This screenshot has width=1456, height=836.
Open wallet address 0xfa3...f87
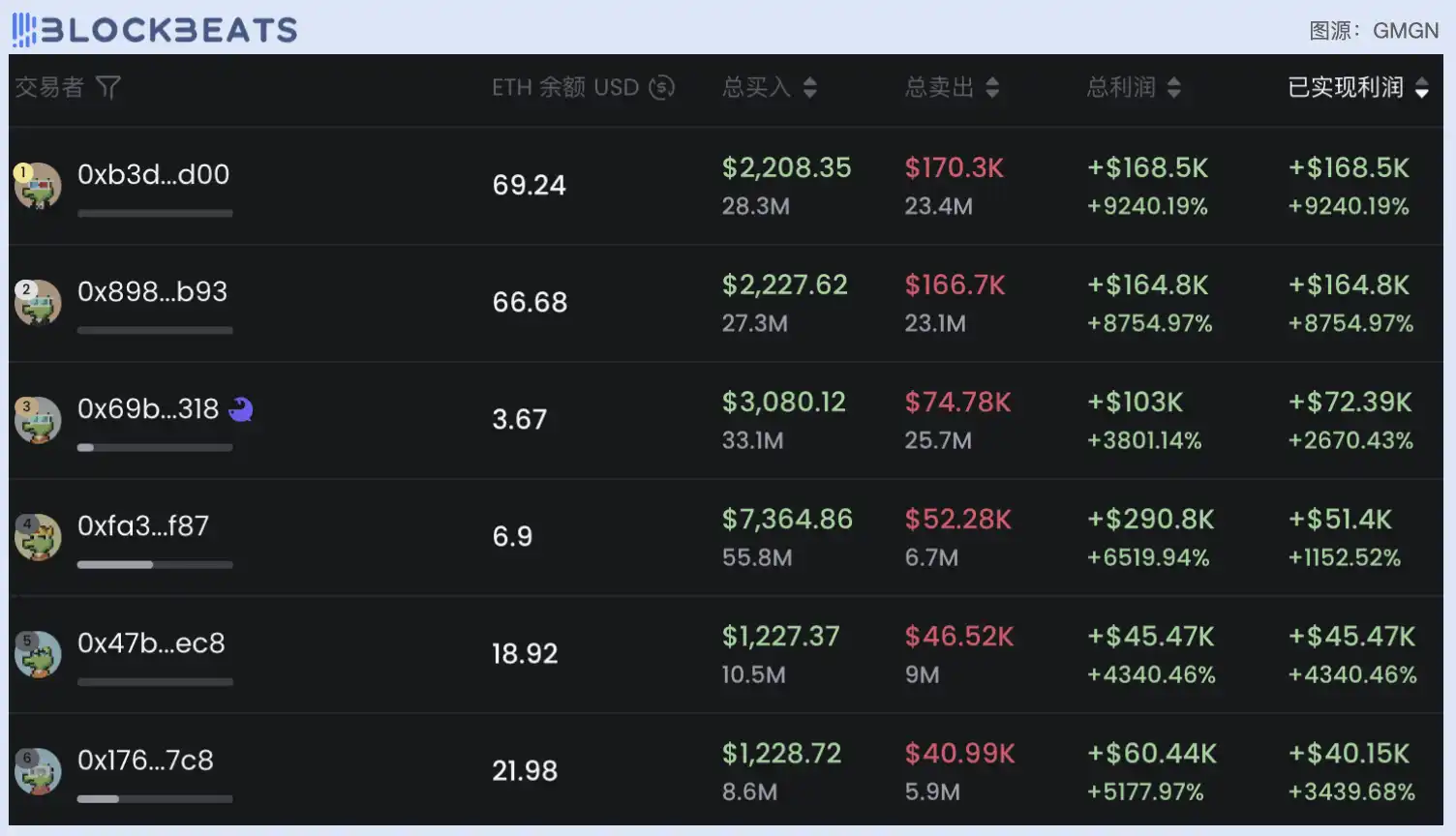tap(143, 526)
